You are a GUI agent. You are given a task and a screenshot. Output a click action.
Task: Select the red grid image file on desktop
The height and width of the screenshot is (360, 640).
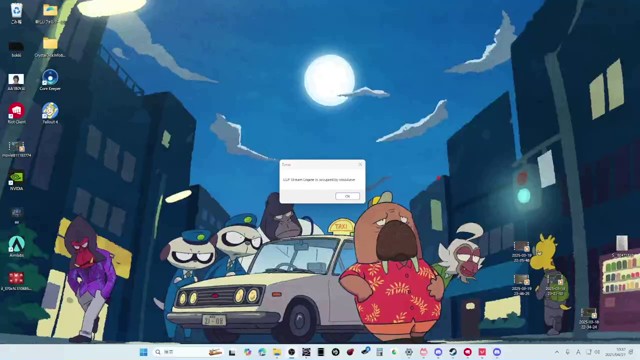tap(16, 281)
